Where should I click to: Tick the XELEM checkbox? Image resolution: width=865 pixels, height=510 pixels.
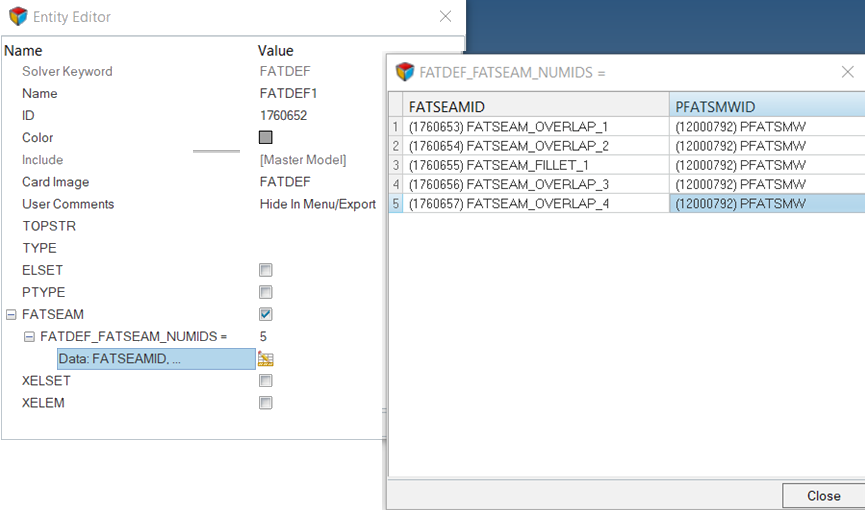265,403
